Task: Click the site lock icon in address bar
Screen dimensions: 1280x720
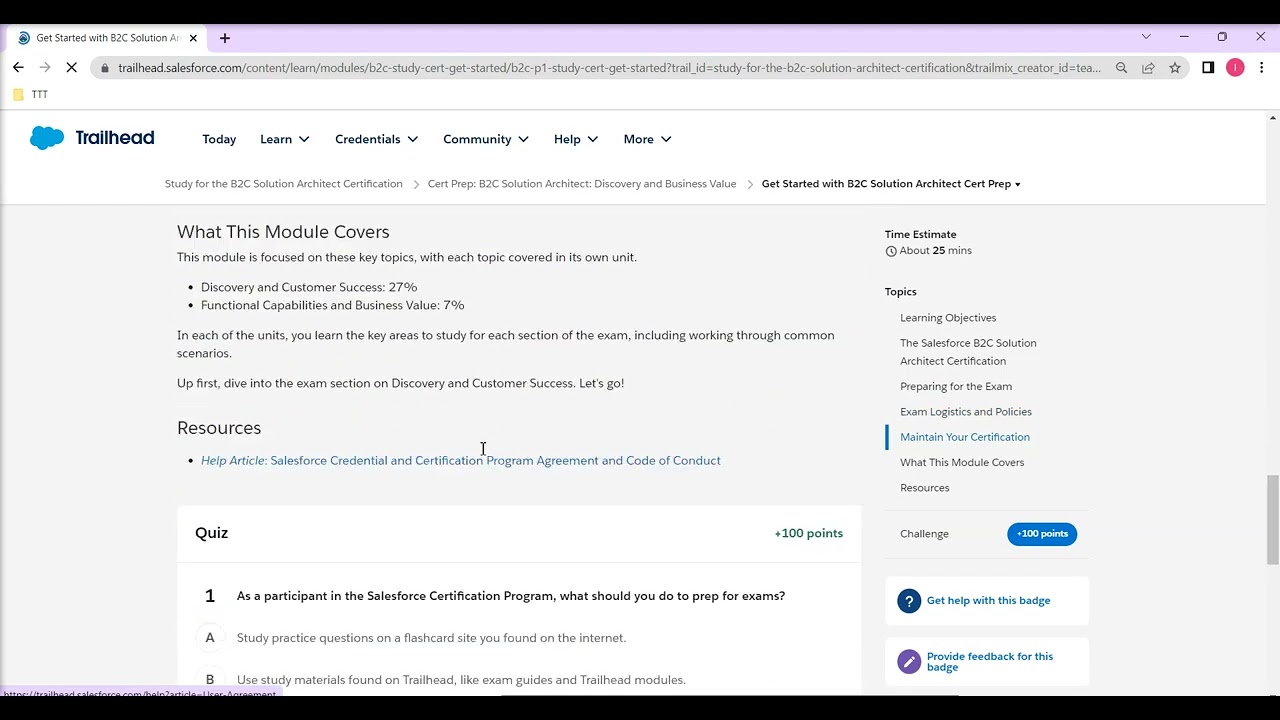Action: (105, 68)
